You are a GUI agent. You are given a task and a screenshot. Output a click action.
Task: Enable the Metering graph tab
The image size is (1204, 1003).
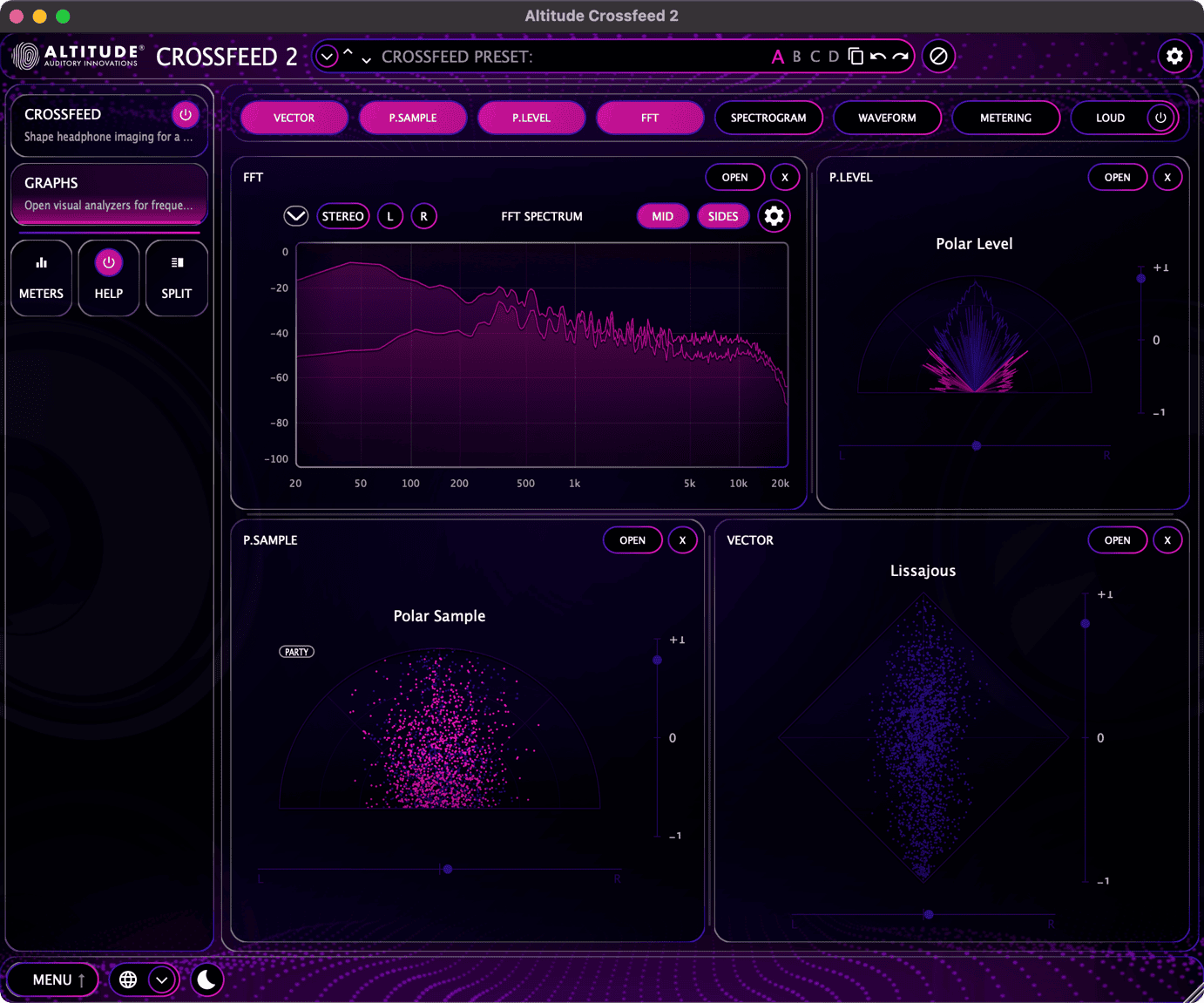1005,118
